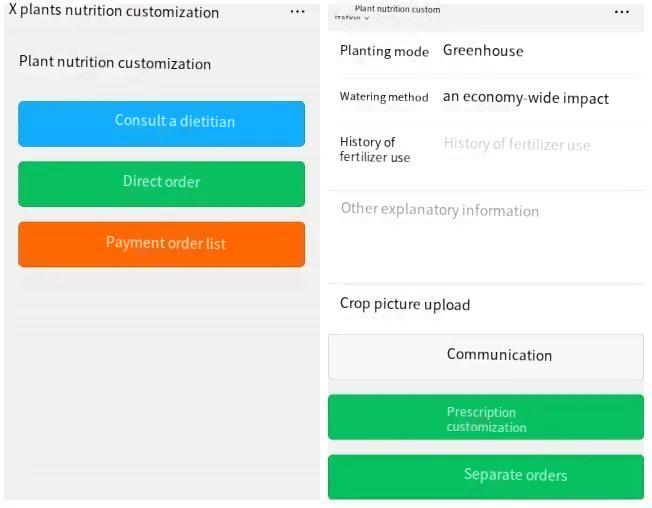This screenshot has height=508, width=652.
Task: Tap Crop picture upload row
Action: pyautogui.click(x=405, y=305)
